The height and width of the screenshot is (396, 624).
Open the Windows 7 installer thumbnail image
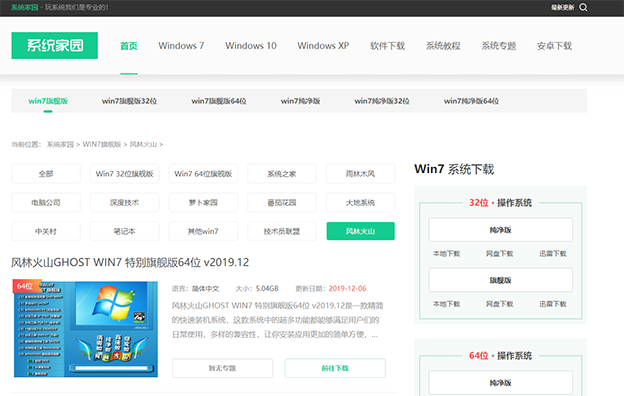pyautogui.click(x=86, y=328)
